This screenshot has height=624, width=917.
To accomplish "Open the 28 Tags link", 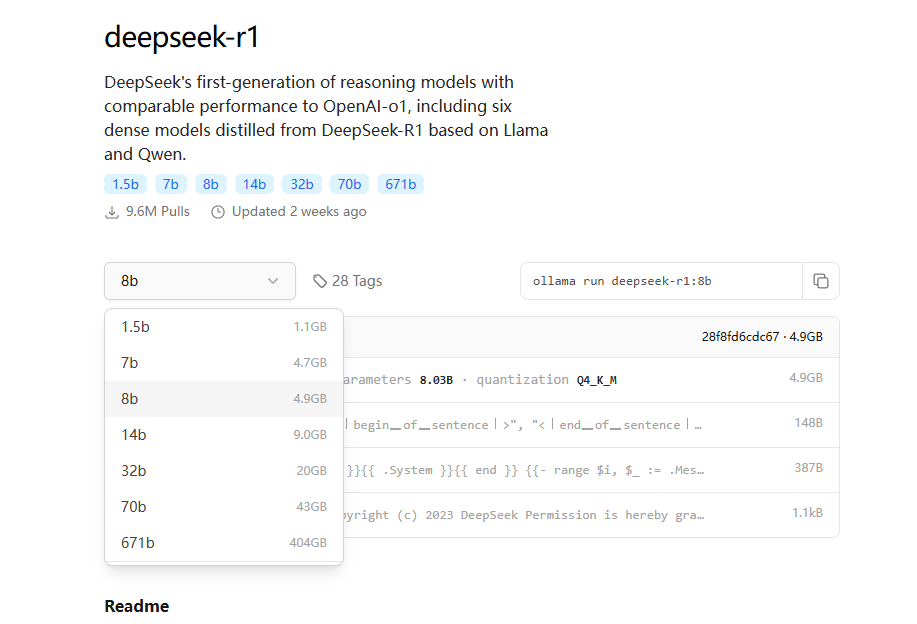I will pyautogui.click(x=356, y=281).
